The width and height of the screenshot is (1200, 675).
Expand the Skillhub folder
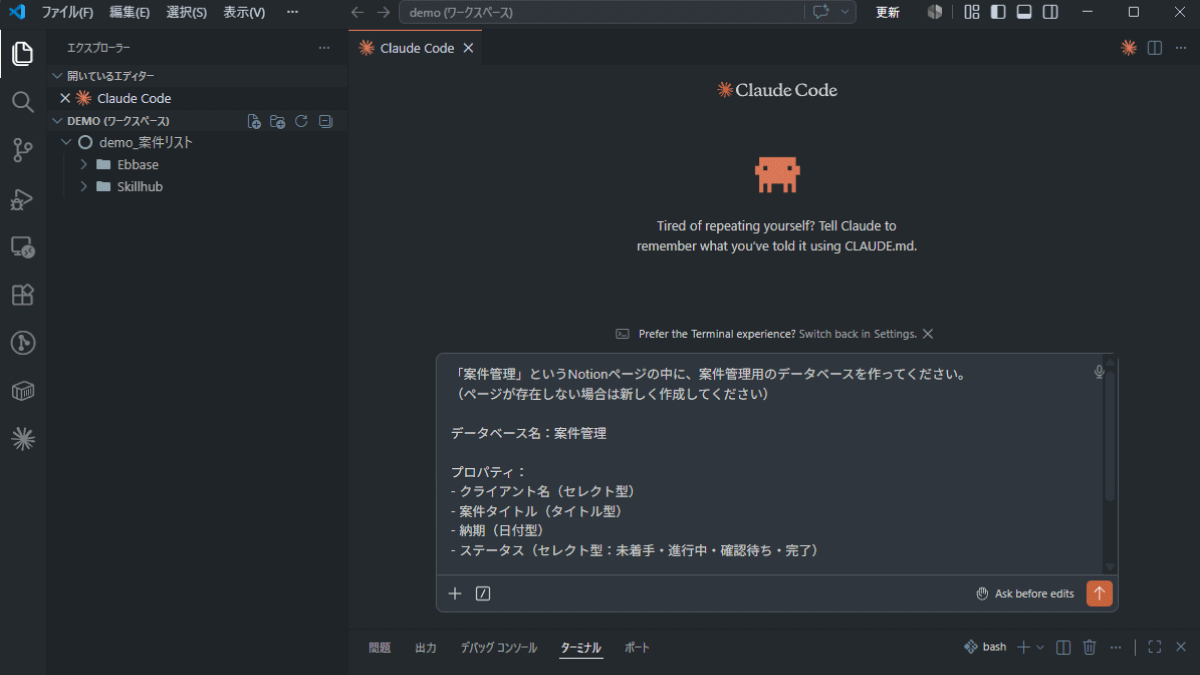click(84, 186)
